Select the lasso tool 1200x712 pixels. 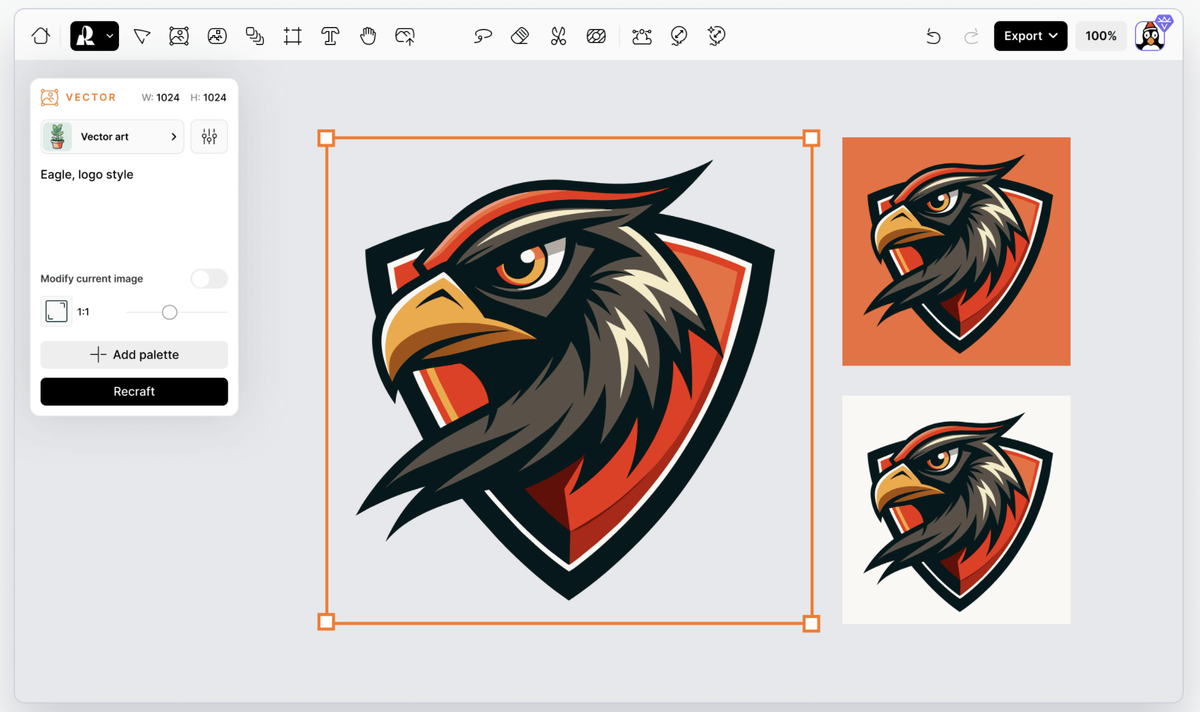(483, 36)
